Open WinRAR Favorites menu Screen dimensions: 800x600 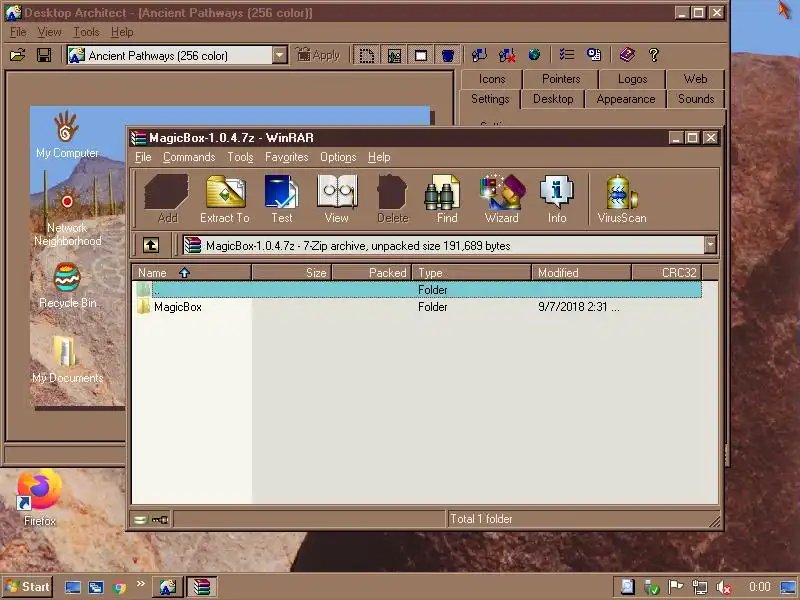[286, 157]
